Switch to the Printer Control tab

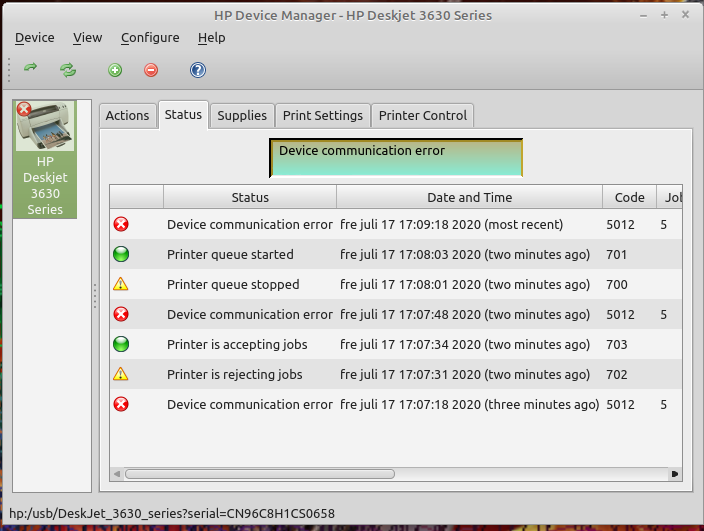422,115
